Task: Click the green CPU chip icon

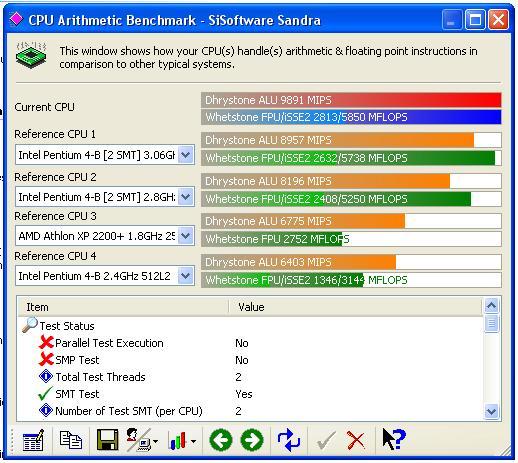Action: coord(31,55)
